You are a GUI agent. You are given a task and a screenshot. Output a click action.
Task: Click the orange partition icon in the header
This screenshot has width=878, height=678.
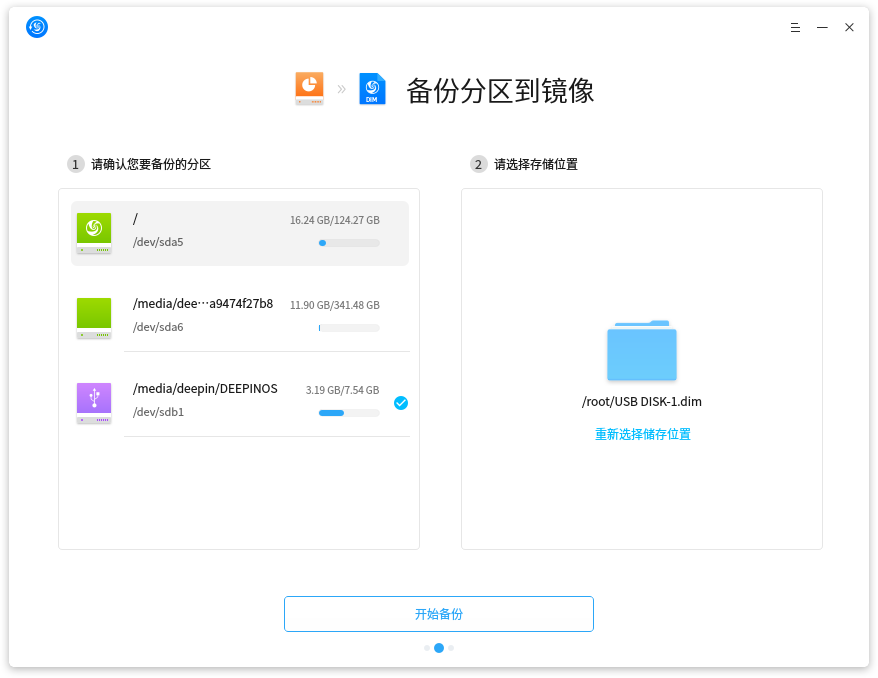[x=309, y=88]
